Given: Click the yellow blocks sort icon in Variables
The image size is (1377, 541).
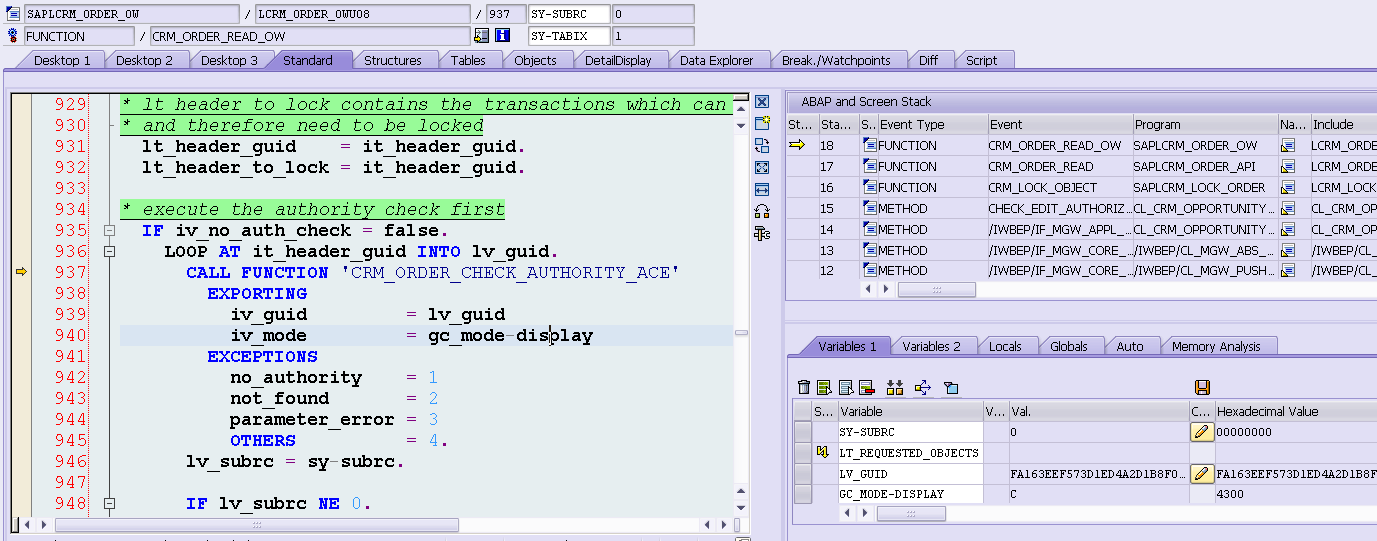Looking at the screenshot, I should pos(894,387).
